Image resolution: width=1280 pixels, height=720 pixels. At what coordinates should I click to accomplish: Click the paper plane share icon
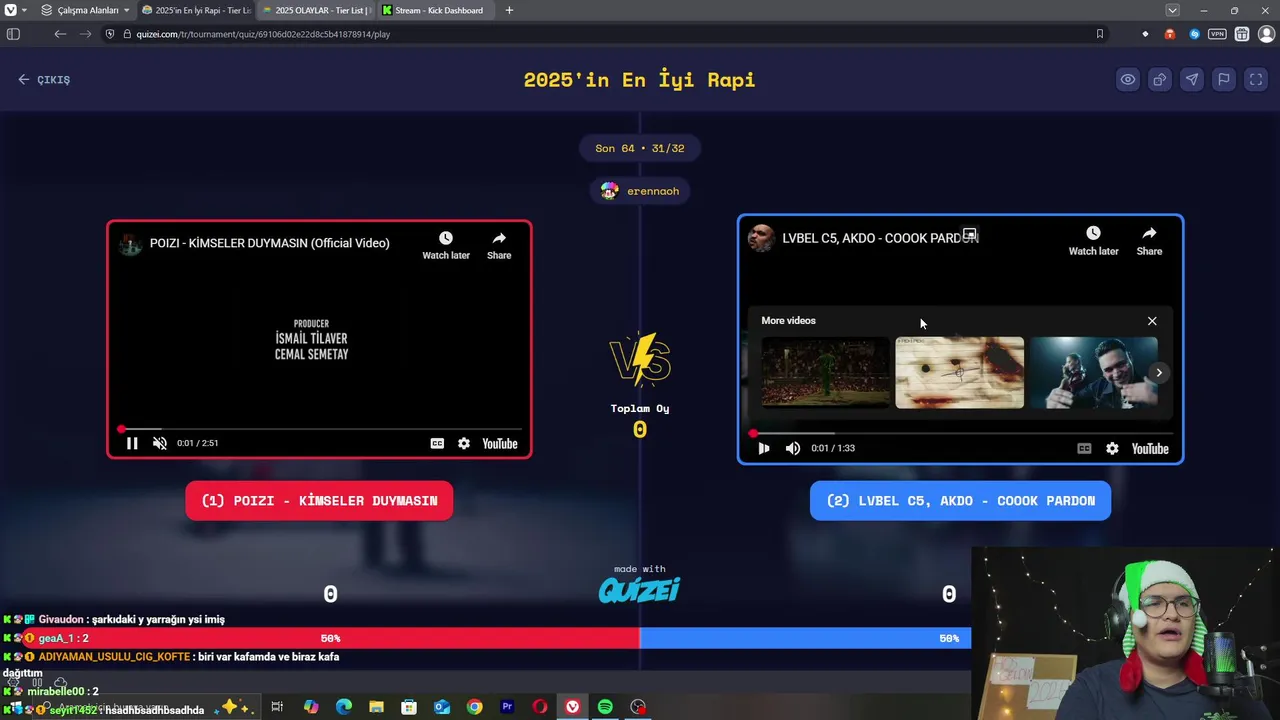1192,80
